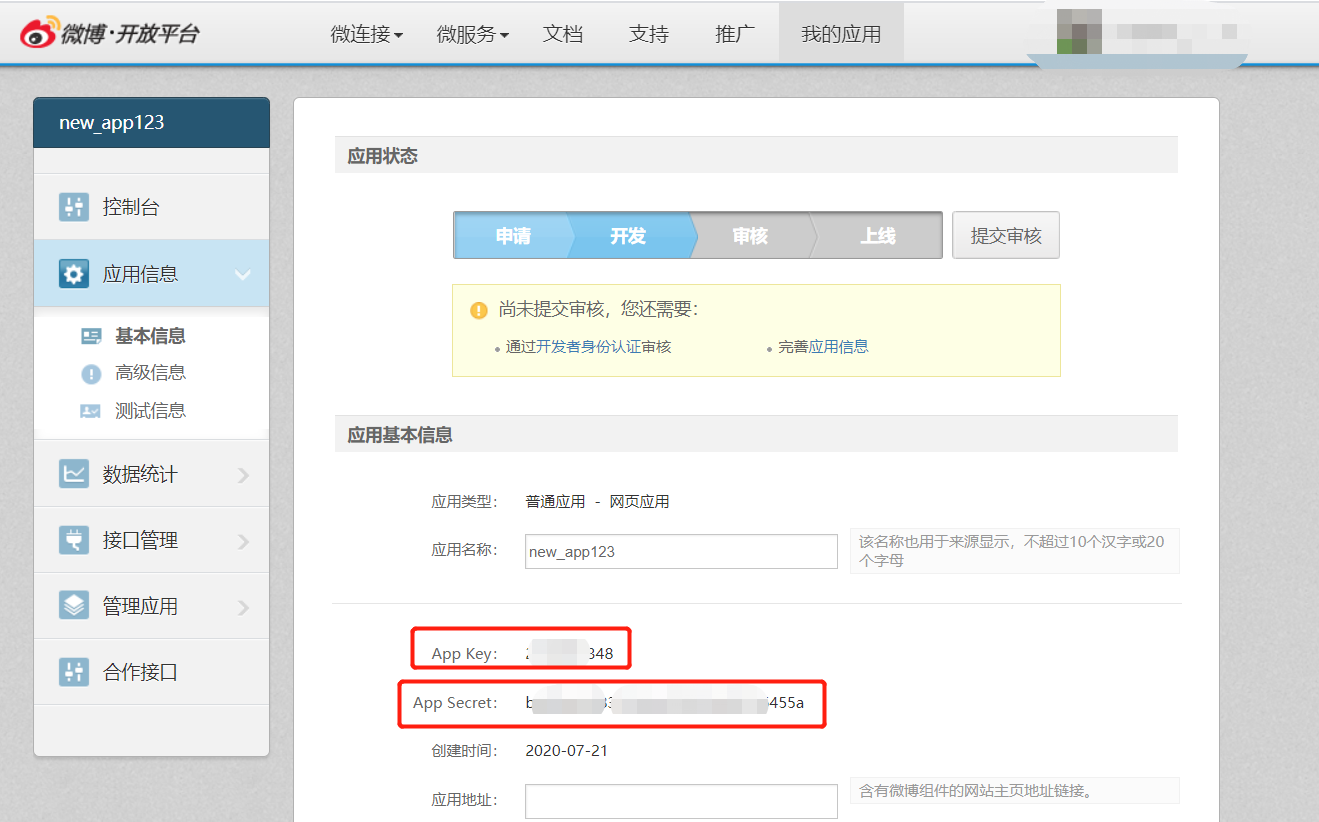Click the 测试信息 icon
This screenshot has width=1319, height=822.
coord(91,411)
